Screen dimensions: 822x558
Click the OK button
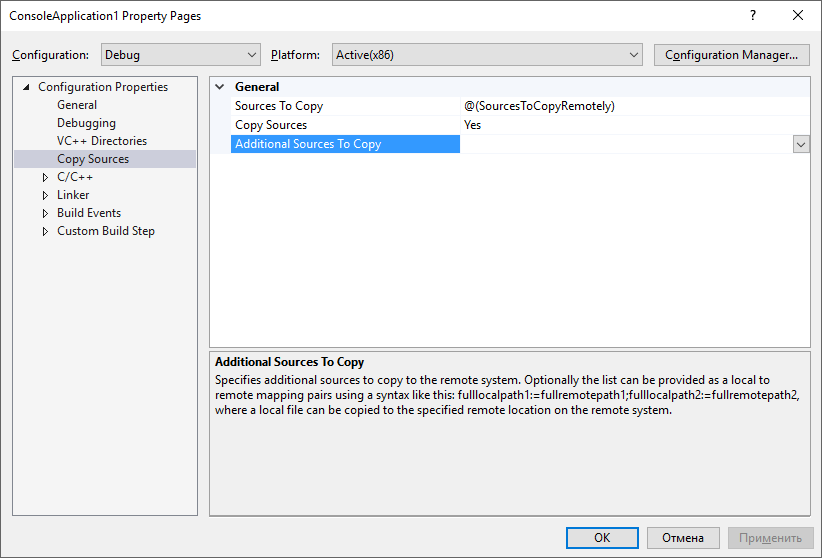(x=602, y=538)
